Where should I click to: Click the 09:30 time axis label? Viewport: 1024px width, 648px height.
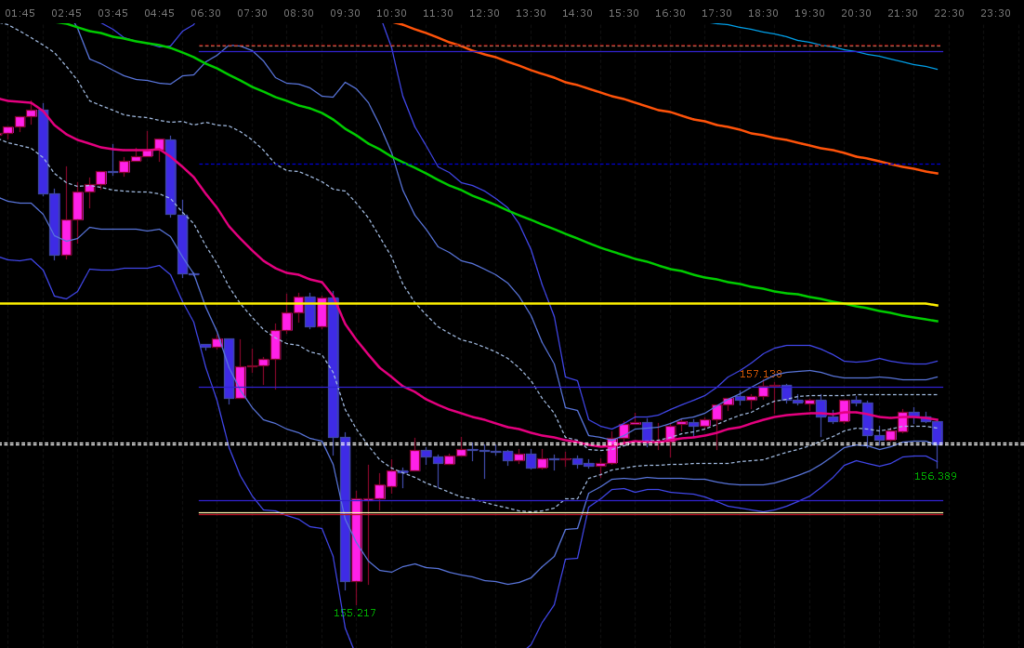point(345,13)
